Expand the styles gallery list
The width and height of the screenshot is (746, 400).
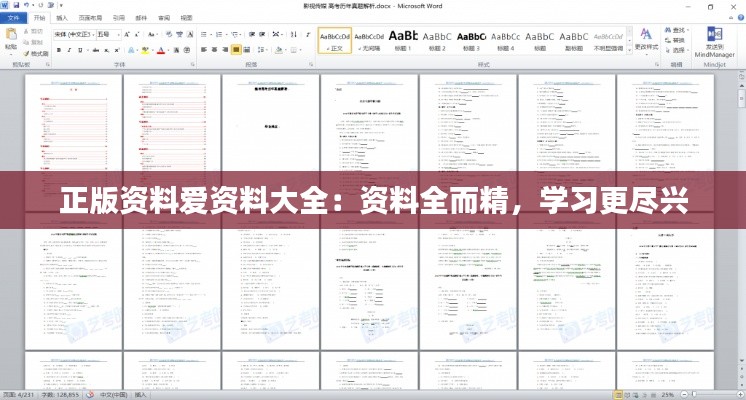[630, 50]
